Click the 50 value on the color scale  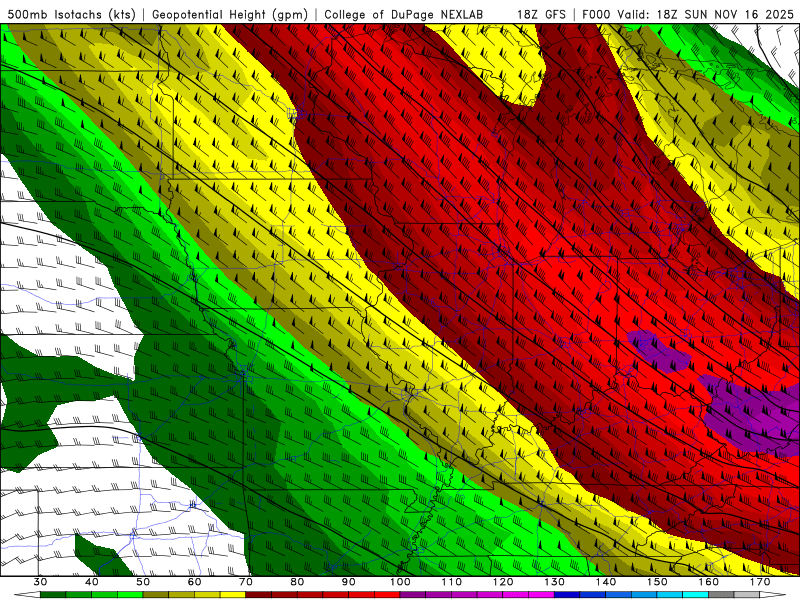pos(143,582)
